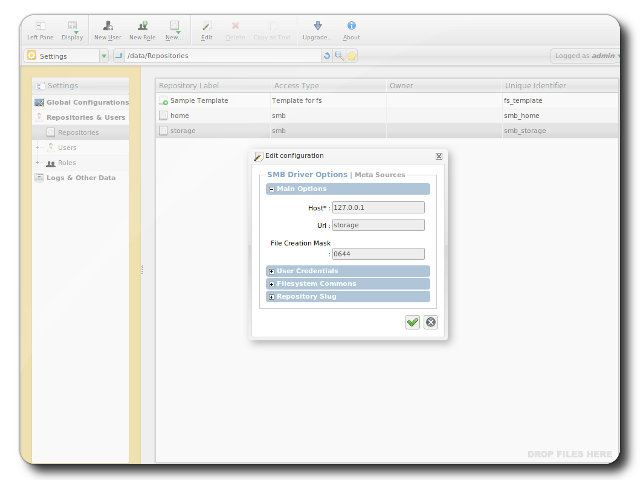Click the bookmark star icon in path bar
The image size is (640, 480).
[352, 56]
